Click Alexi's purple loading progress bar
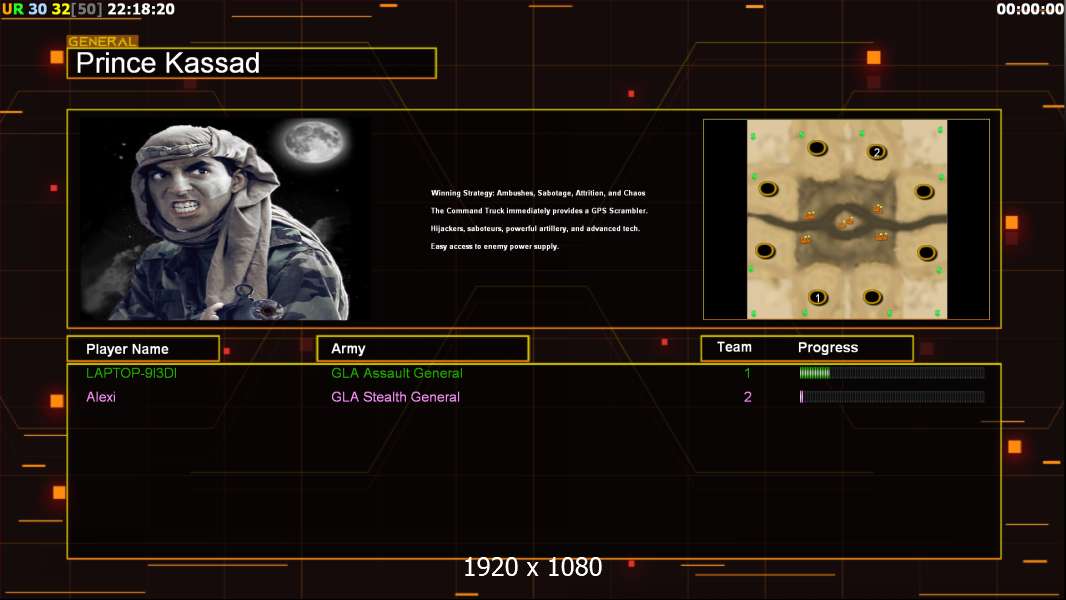Screen dimensions: 1066x600 tap(892, 397)
